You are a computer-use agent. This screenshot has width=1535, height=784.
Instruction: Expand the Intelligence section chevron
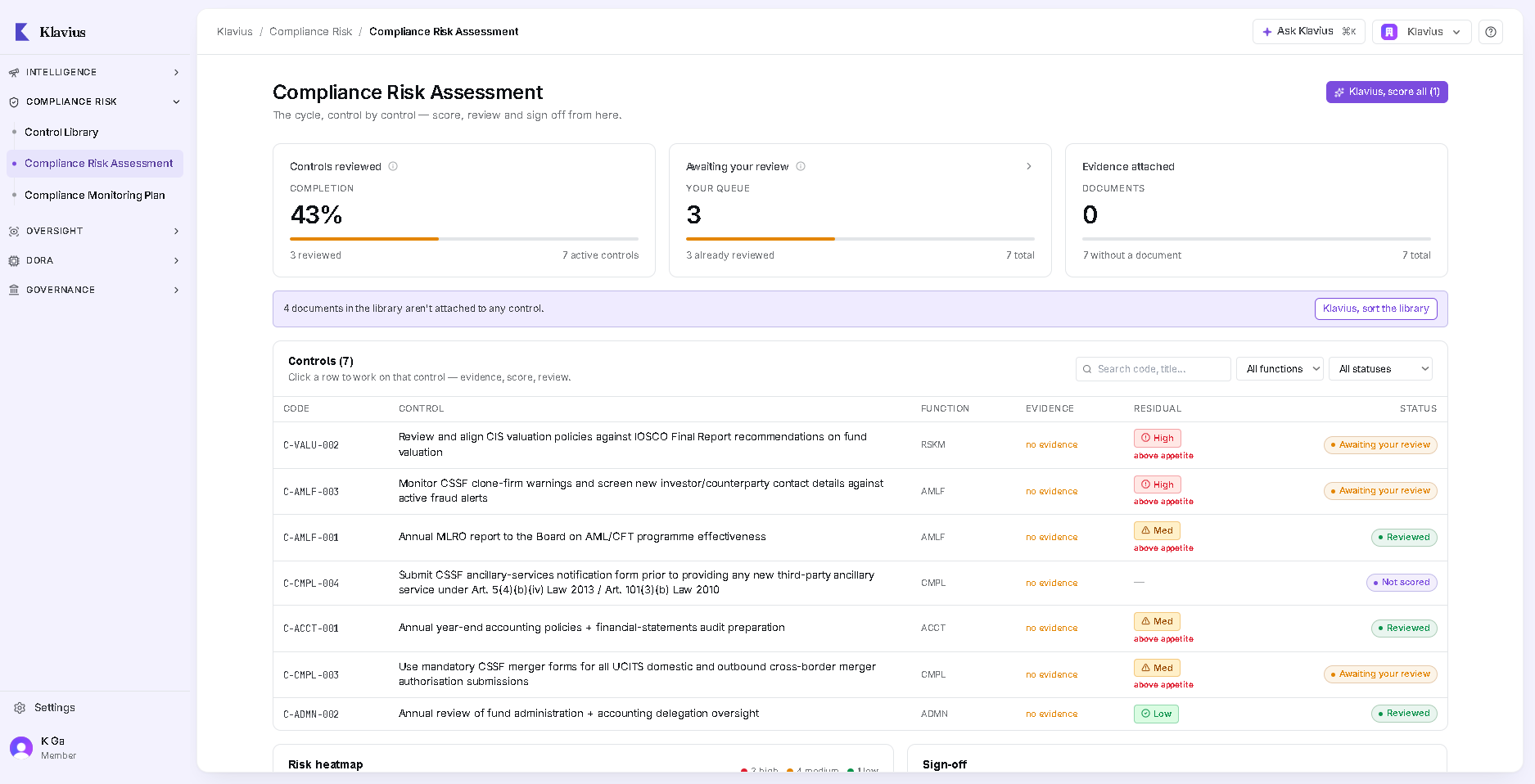point(176,73)
